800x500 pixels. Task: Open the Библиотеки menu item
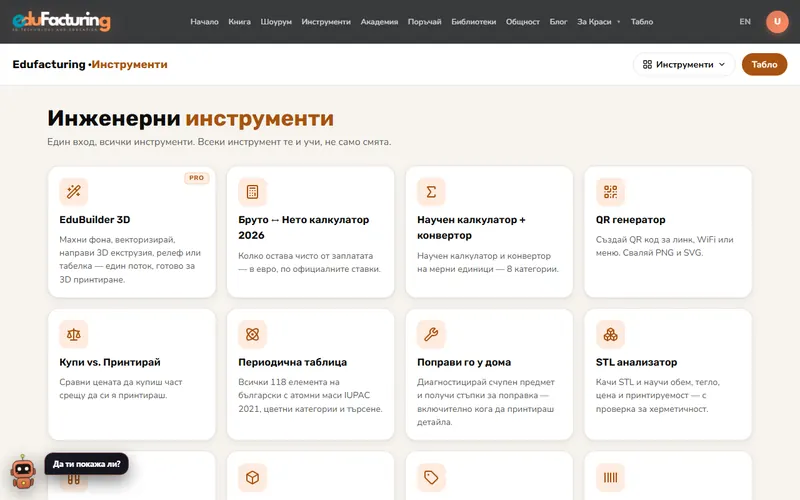pyautogui.click(x=473, y=21)
